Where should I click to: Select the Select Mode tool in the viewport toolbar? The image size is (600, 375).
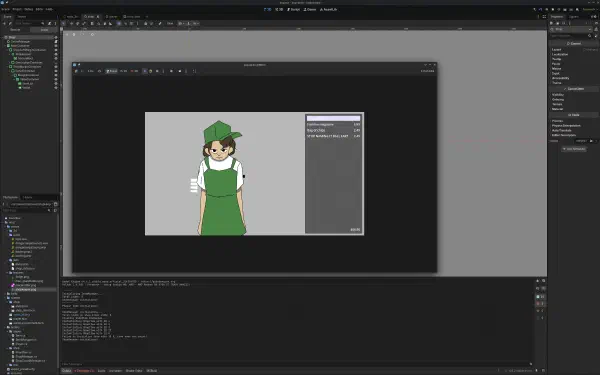[x=63, y=23]
